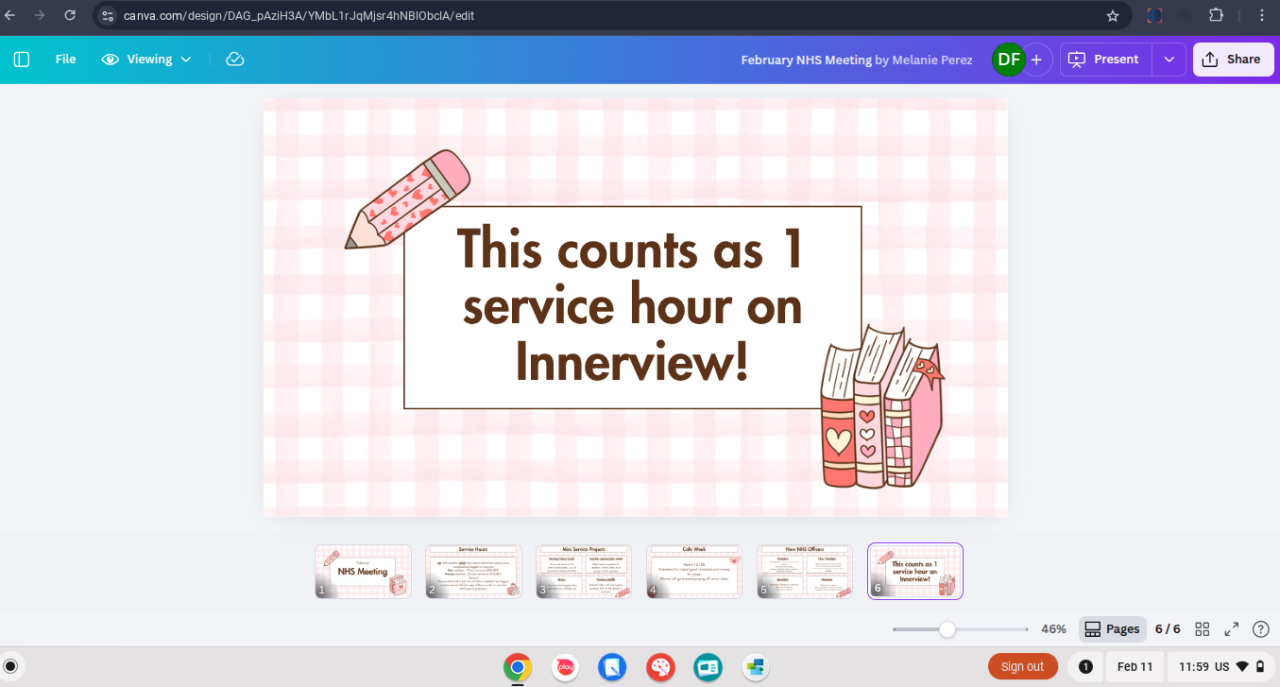Click the pencil illustration on slide
The width and height of the screenshot is (1280, 687).
click(407, 199)
